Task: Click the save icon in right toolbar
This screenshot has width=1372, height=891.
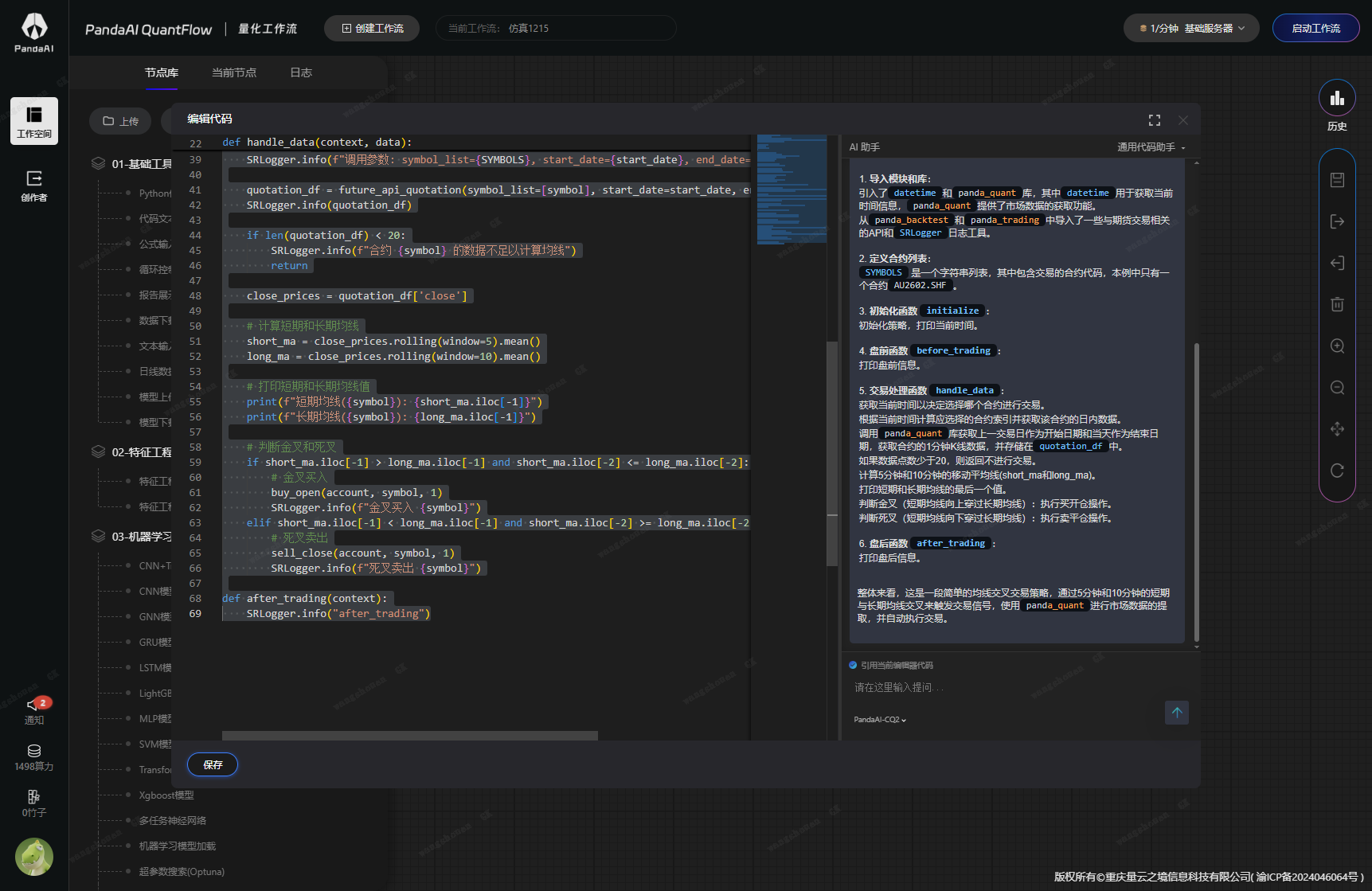Action: click(x=1338, y=180)
